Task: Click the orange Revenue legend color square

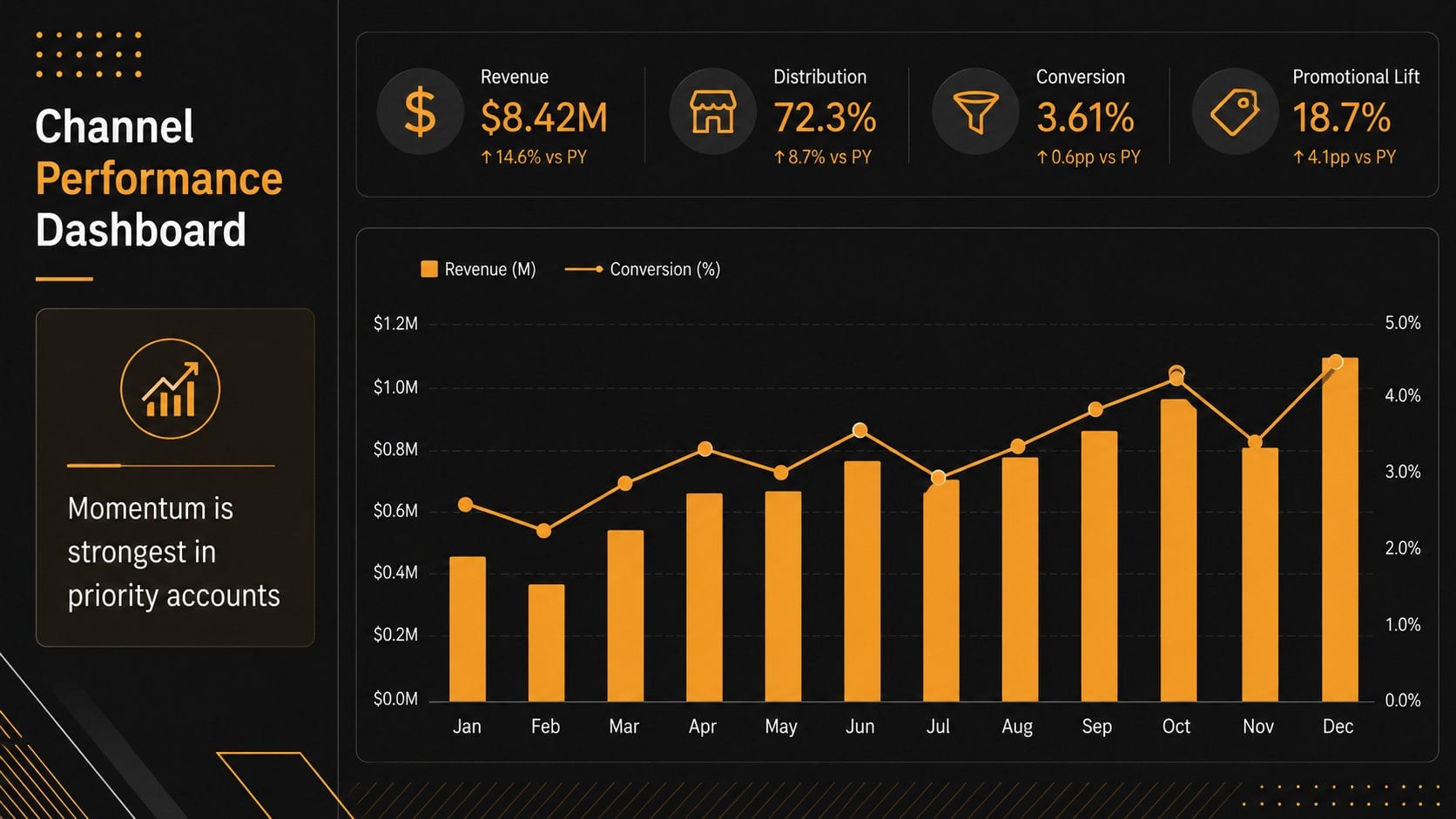Action: click(x=428, y=269)
